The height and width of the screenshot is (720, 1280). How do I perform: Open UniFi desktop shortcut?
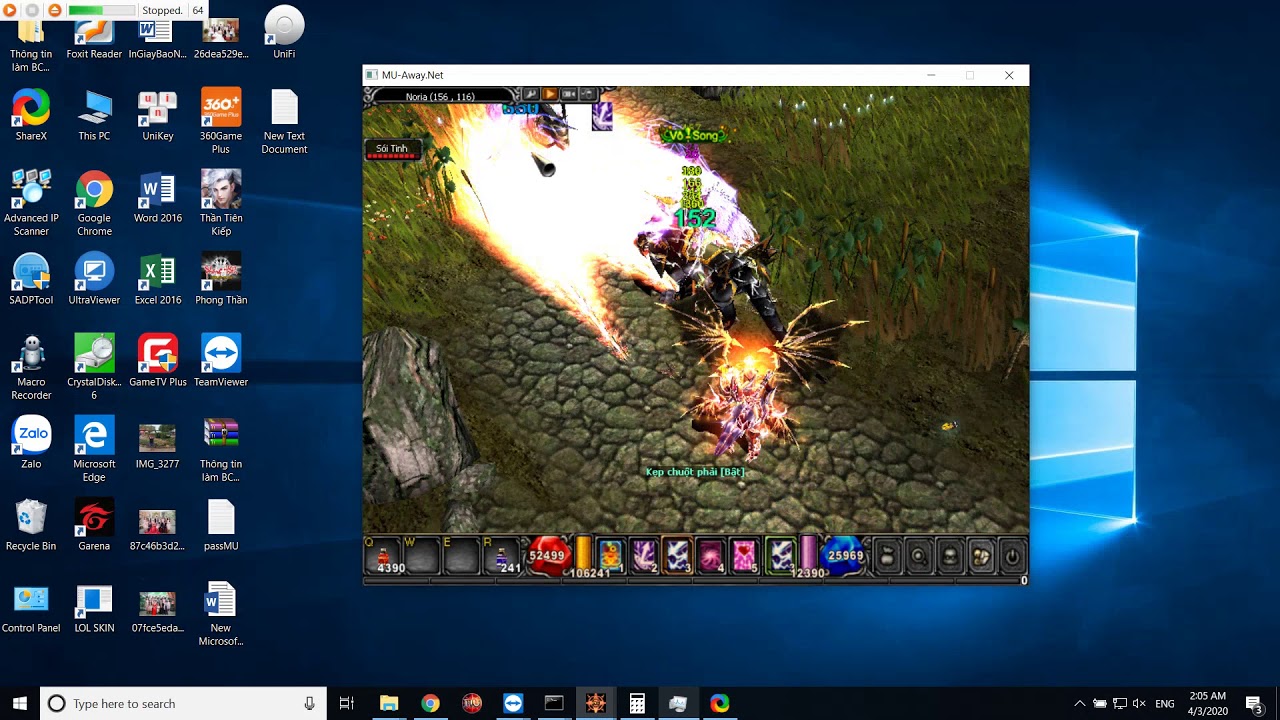tap(284, 33)
